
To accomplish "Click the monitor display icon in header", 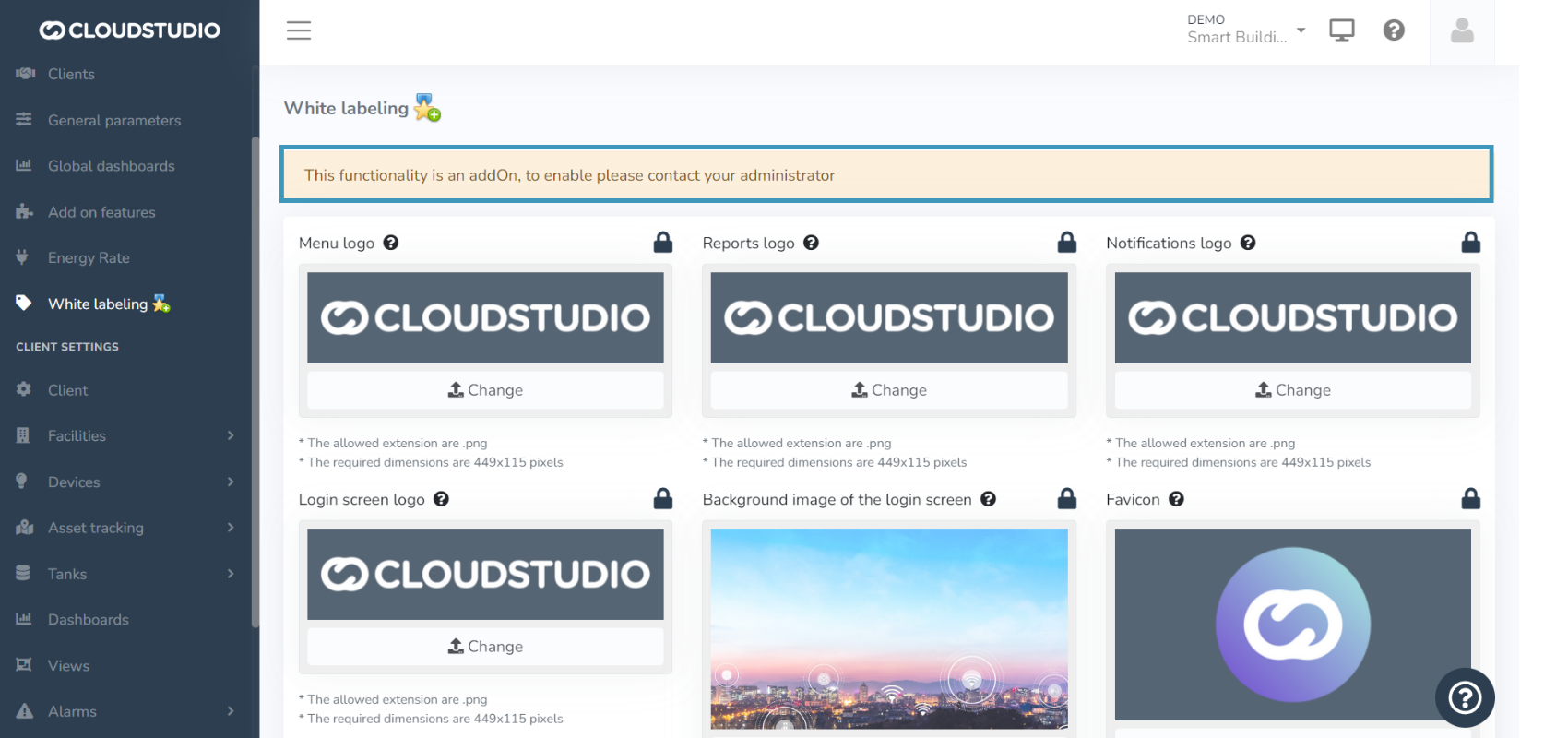I will coord(1341,30).
